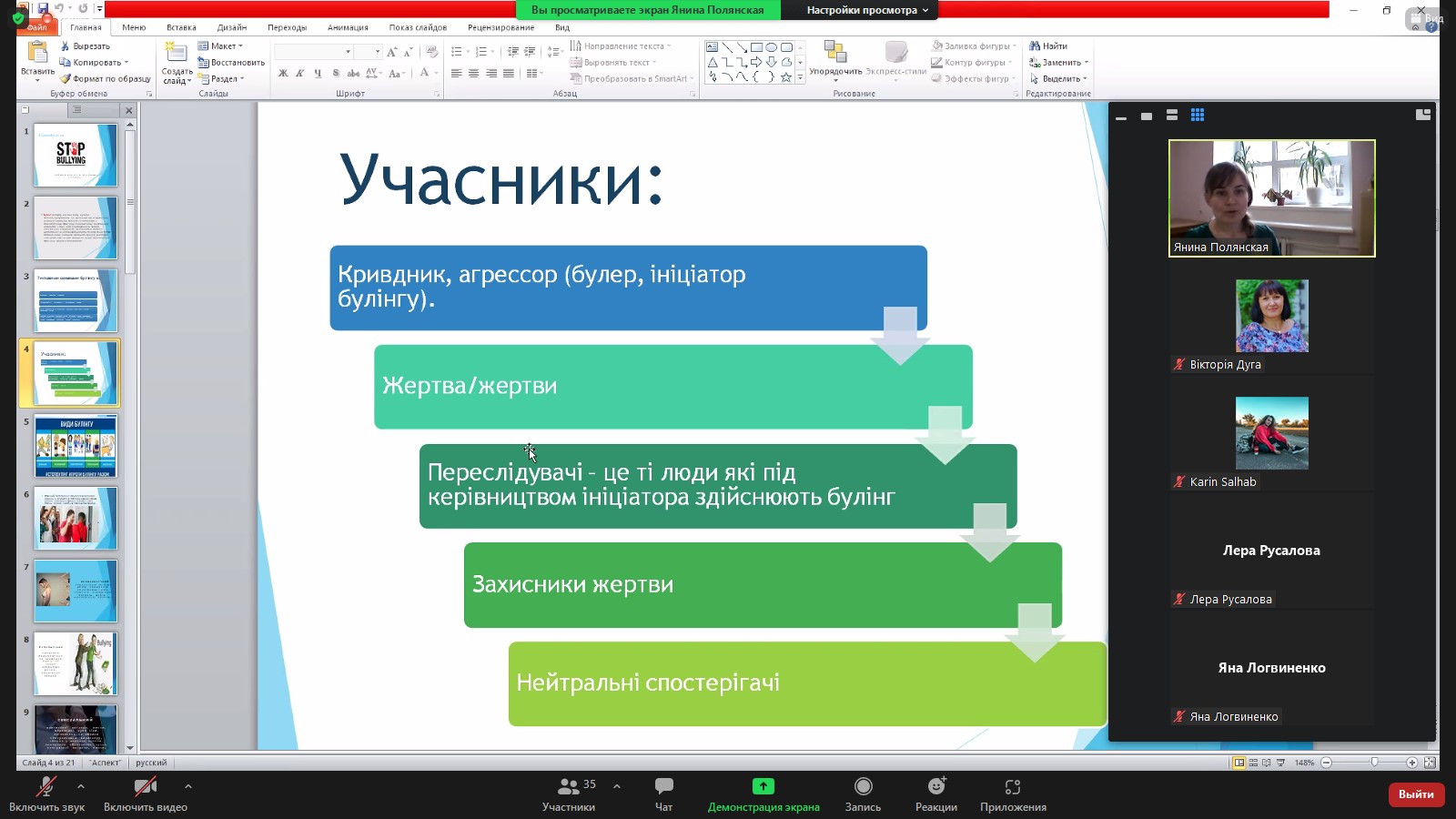Viewport: 1456px width, 819px height.
Task: Click the Найти binoculars icon
Action: click(1035, 46)
